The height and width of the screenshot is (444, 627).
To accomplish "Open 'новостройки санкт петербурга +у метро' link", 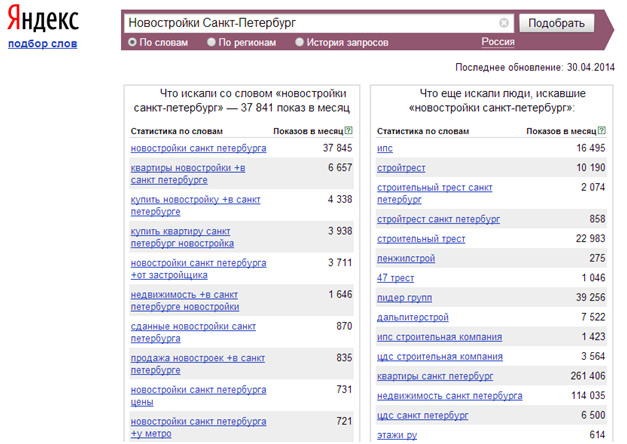I will click(198, 427).
